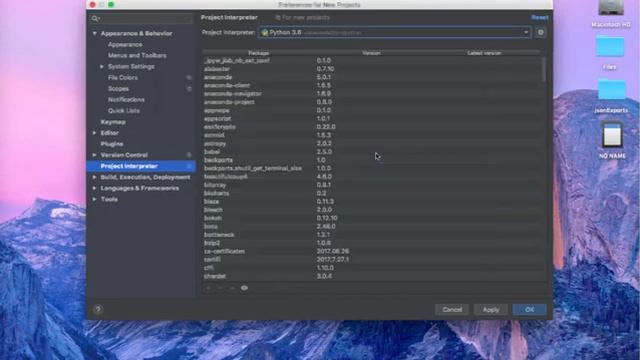The height and width of the screenshot is (360, 640).
Task: Open the interpreter settings gear icon
Action: pyautogui.click(x=540, y=32)
